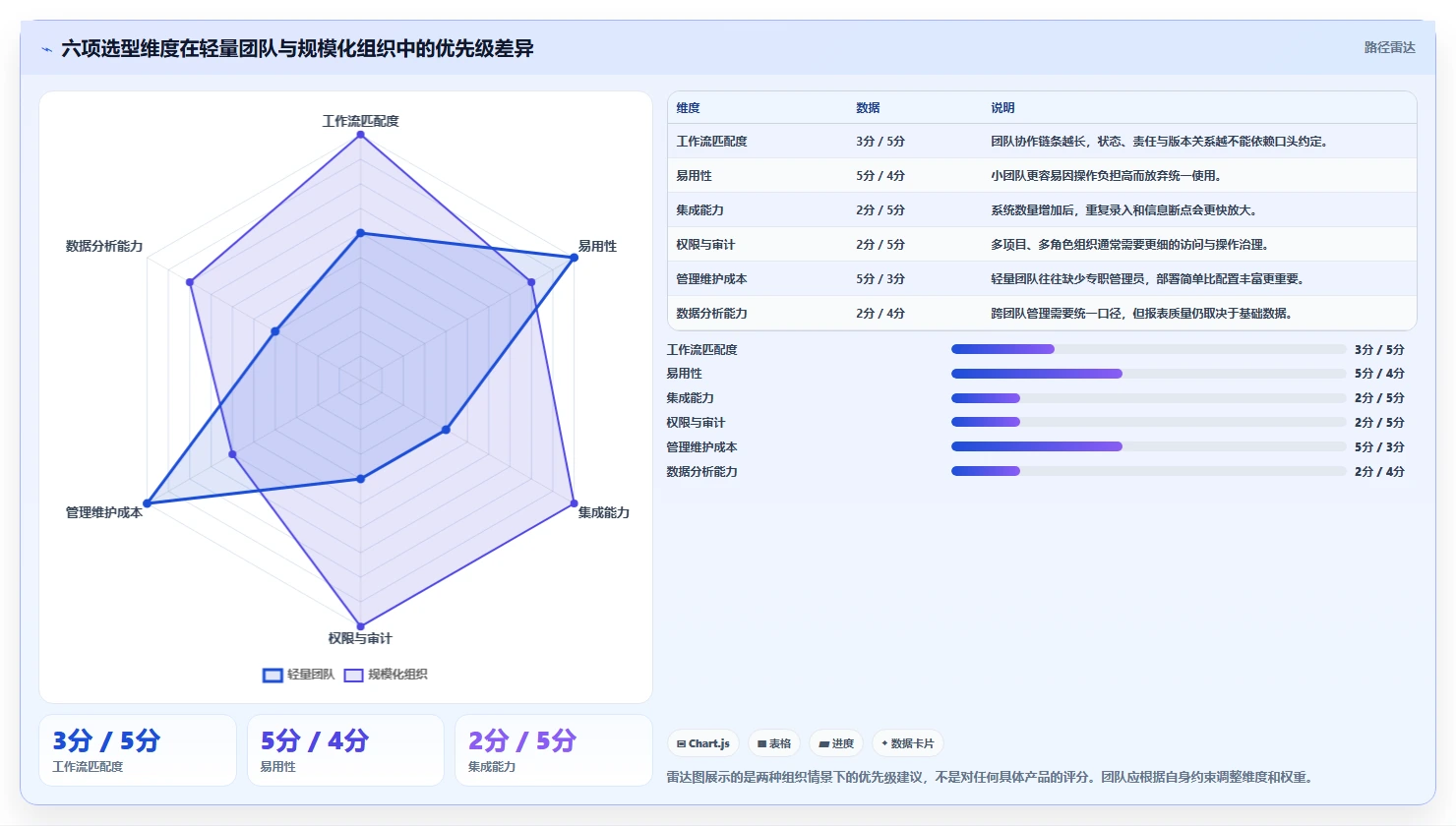Screen dimensions: 1456x826
Task: Click the 表格 tag chip
Action: pos(774,743)
